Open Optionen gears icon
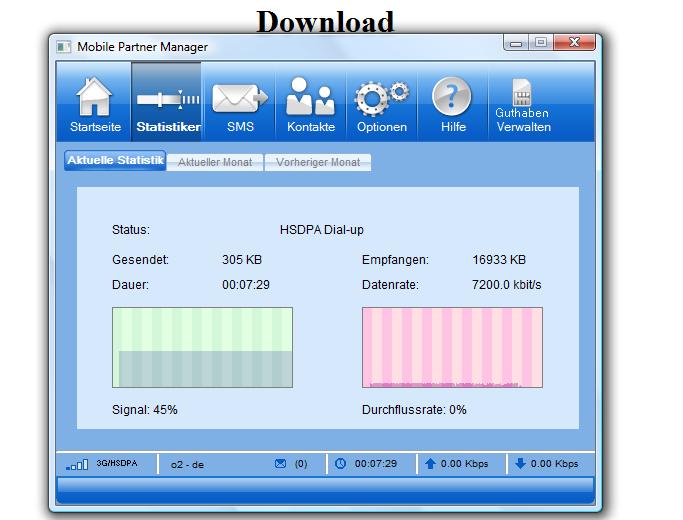The height and width of the screenshot is (520, 683). [382, 97]
